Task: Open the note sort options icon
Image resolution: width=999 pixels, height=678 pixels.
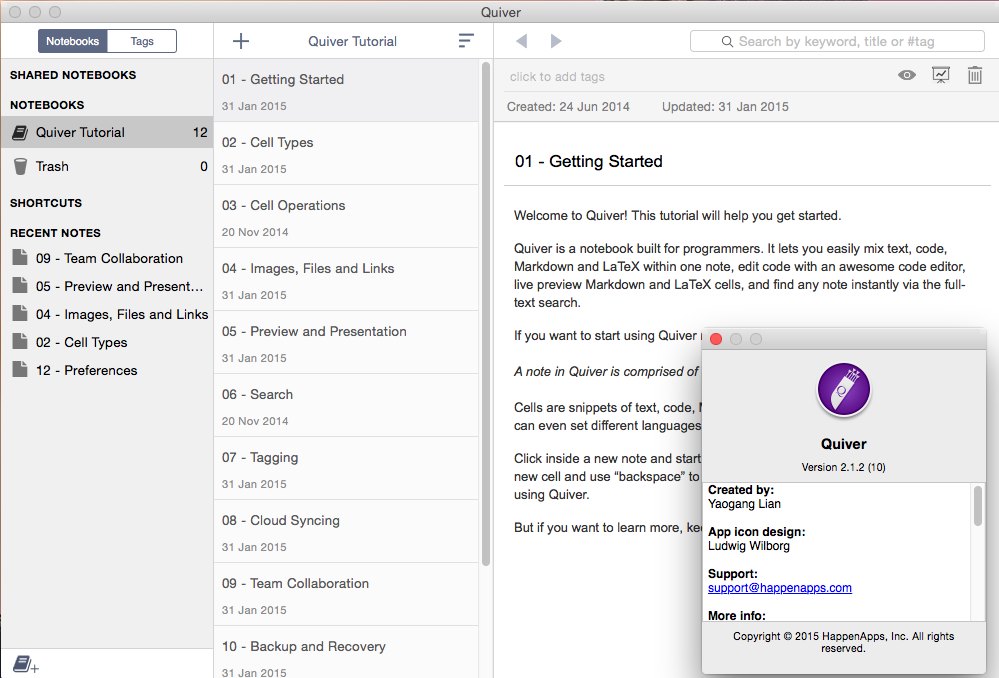Action: pos(466,41)
